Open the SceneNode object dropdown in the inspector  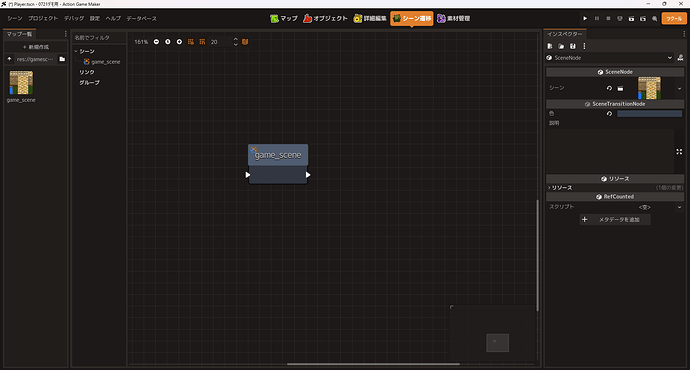[x=609, y=58]
